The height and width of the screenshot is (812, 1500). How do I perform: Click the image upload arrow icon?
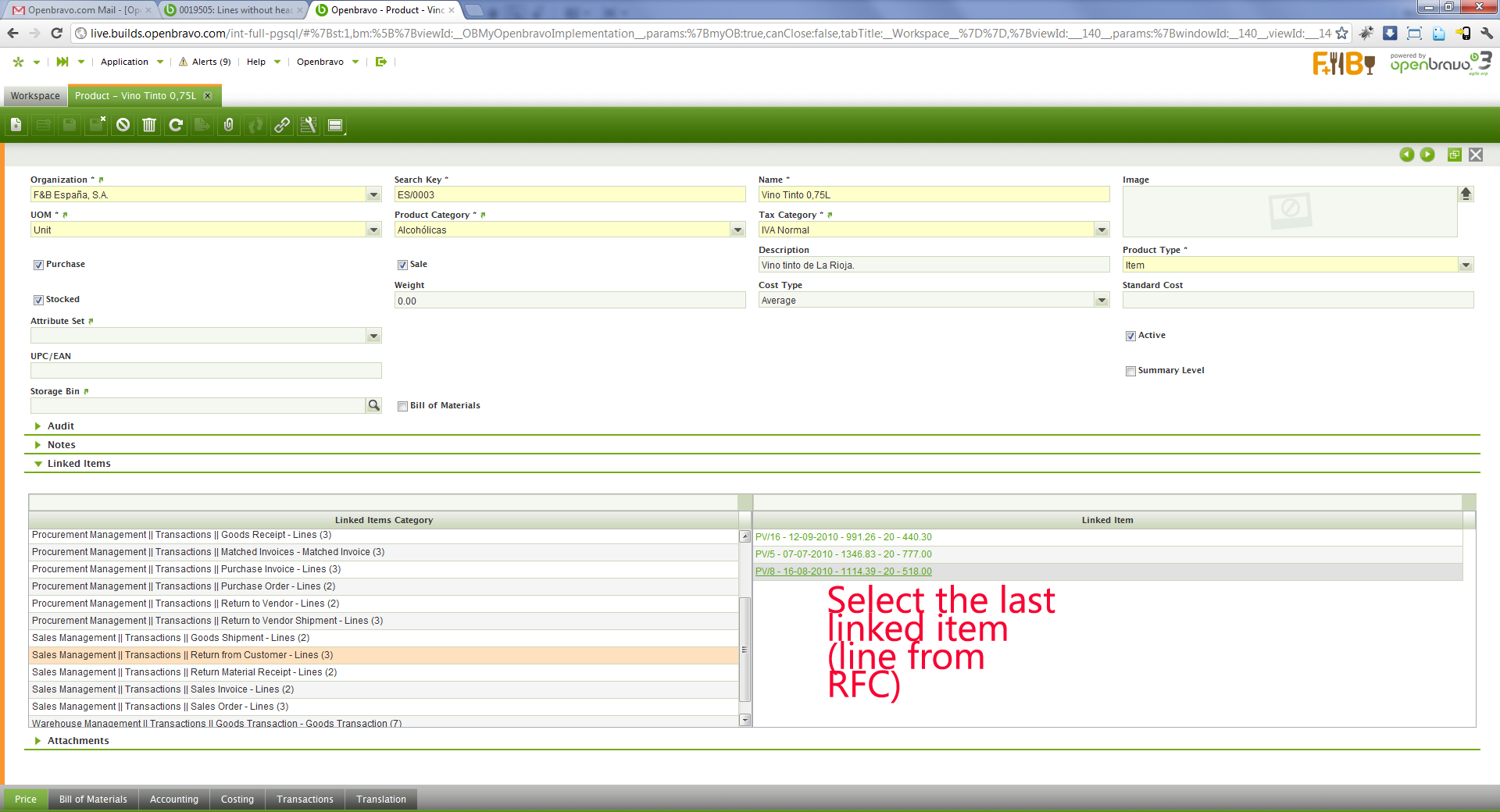pyautogui.click(x=1466, y=194)
